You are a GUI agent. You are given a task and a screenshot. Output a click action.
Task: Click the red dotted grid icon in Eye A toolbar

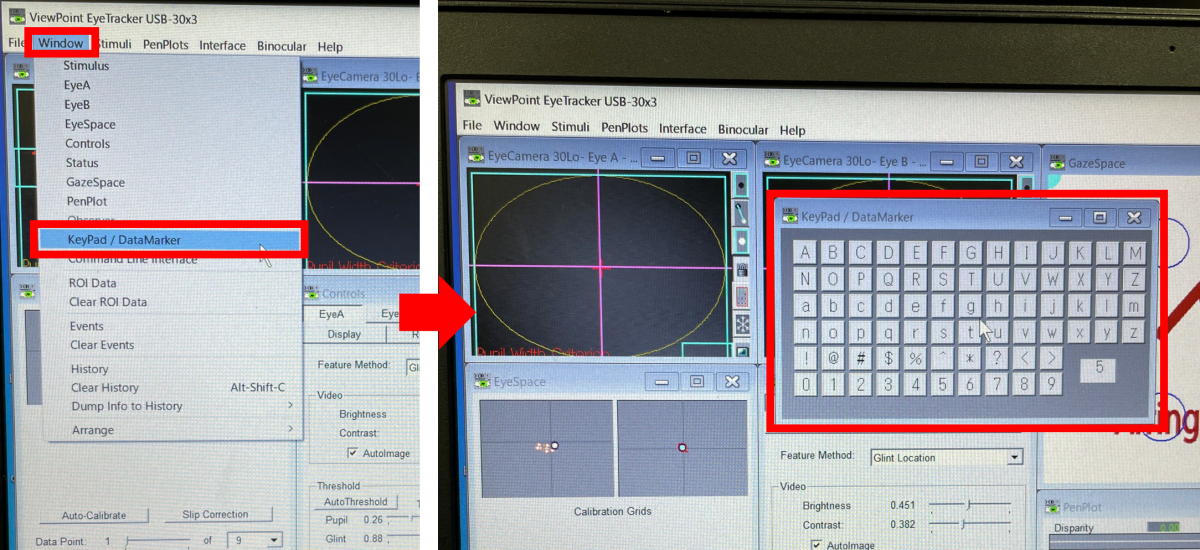741,297
